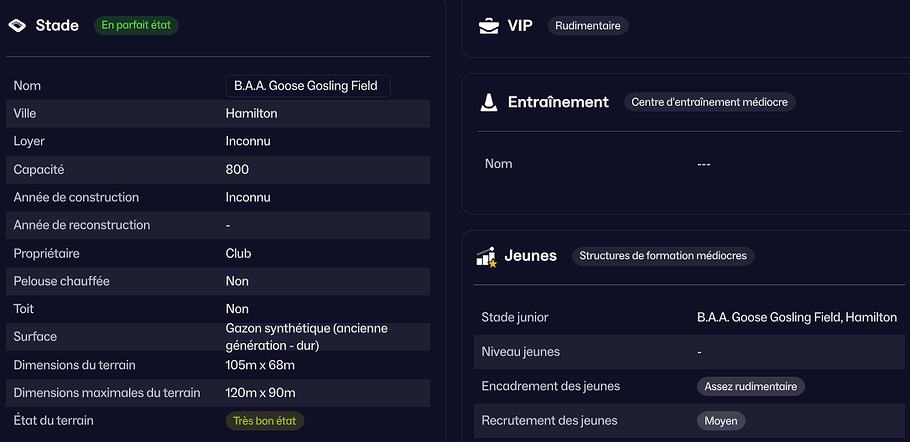Click the Surface row synthetic turf value
Screen dimensions: 910x442
(306, 336)
